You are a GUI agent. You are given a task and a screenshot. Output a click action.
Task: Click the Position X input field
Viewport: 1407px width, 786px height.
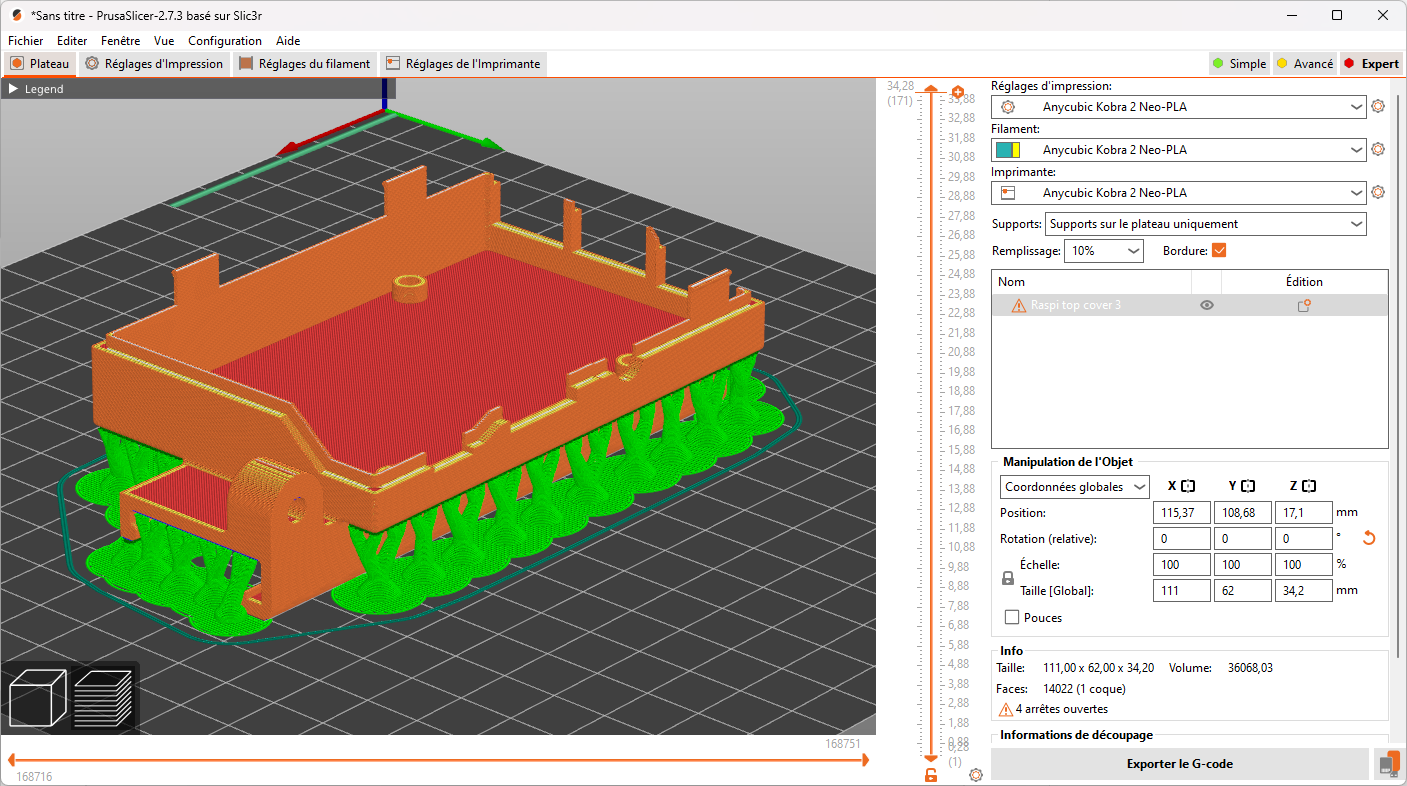pyautogui.click(x=1181, y=512)
